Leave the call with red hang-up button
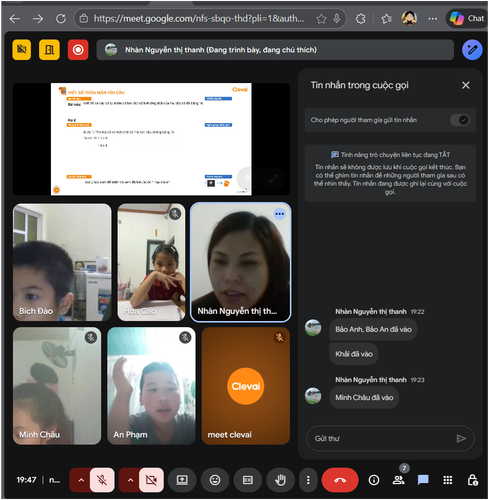This screenshot has height=500, width=489. click(340, 480)
